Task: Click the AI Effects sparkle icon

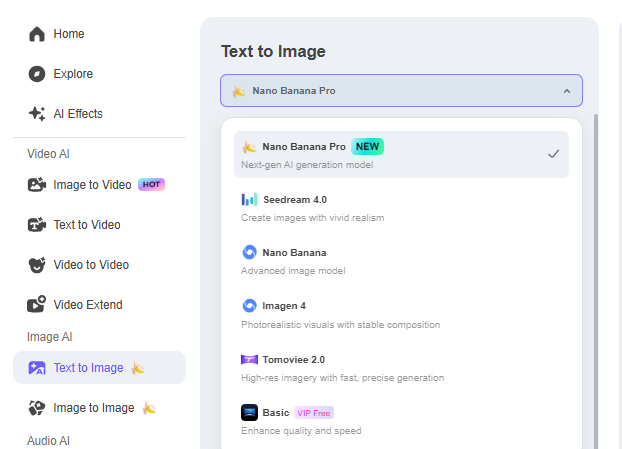Action: (37, 114)
